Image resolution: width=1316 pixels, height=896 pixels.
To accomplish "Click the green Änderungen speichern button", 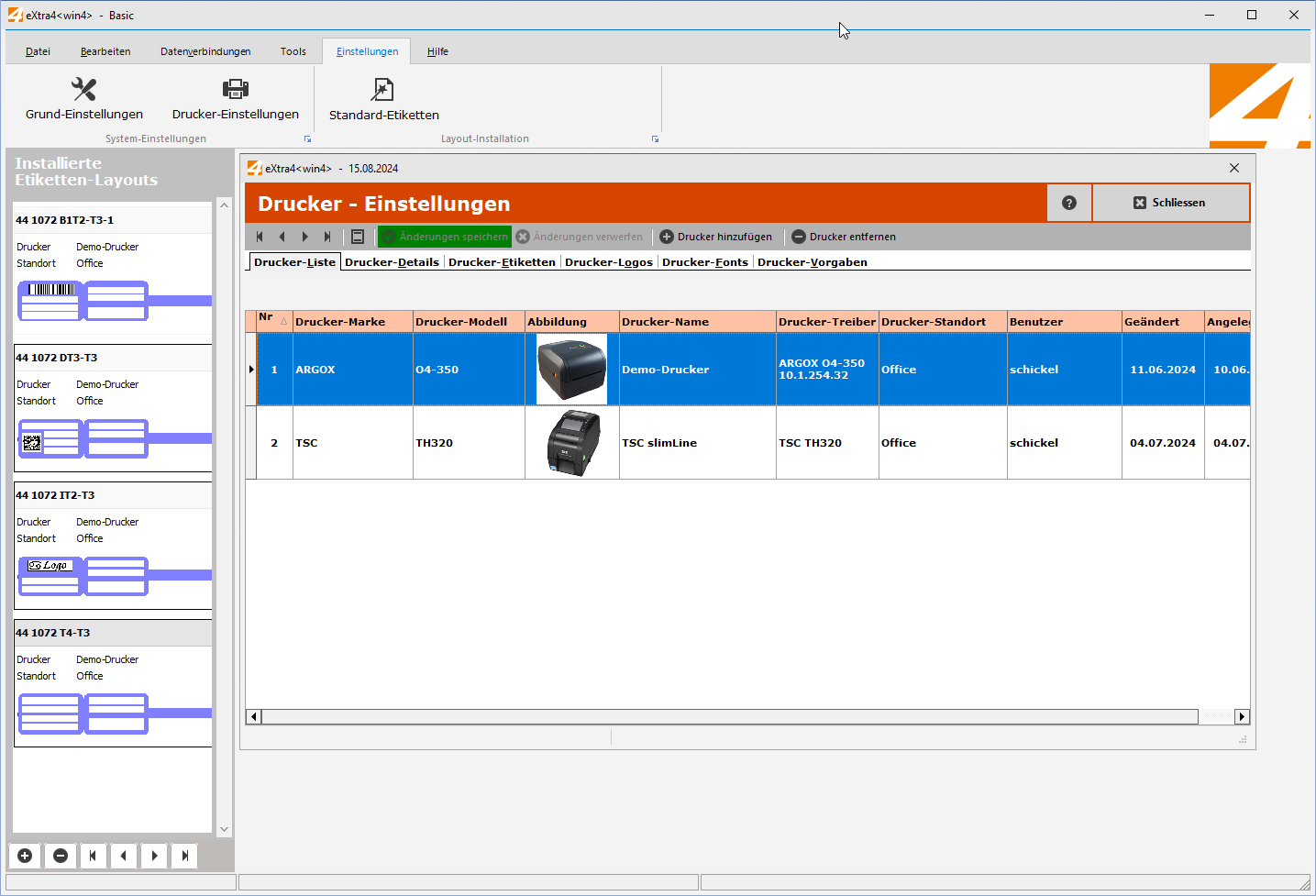I will [445, 237].
